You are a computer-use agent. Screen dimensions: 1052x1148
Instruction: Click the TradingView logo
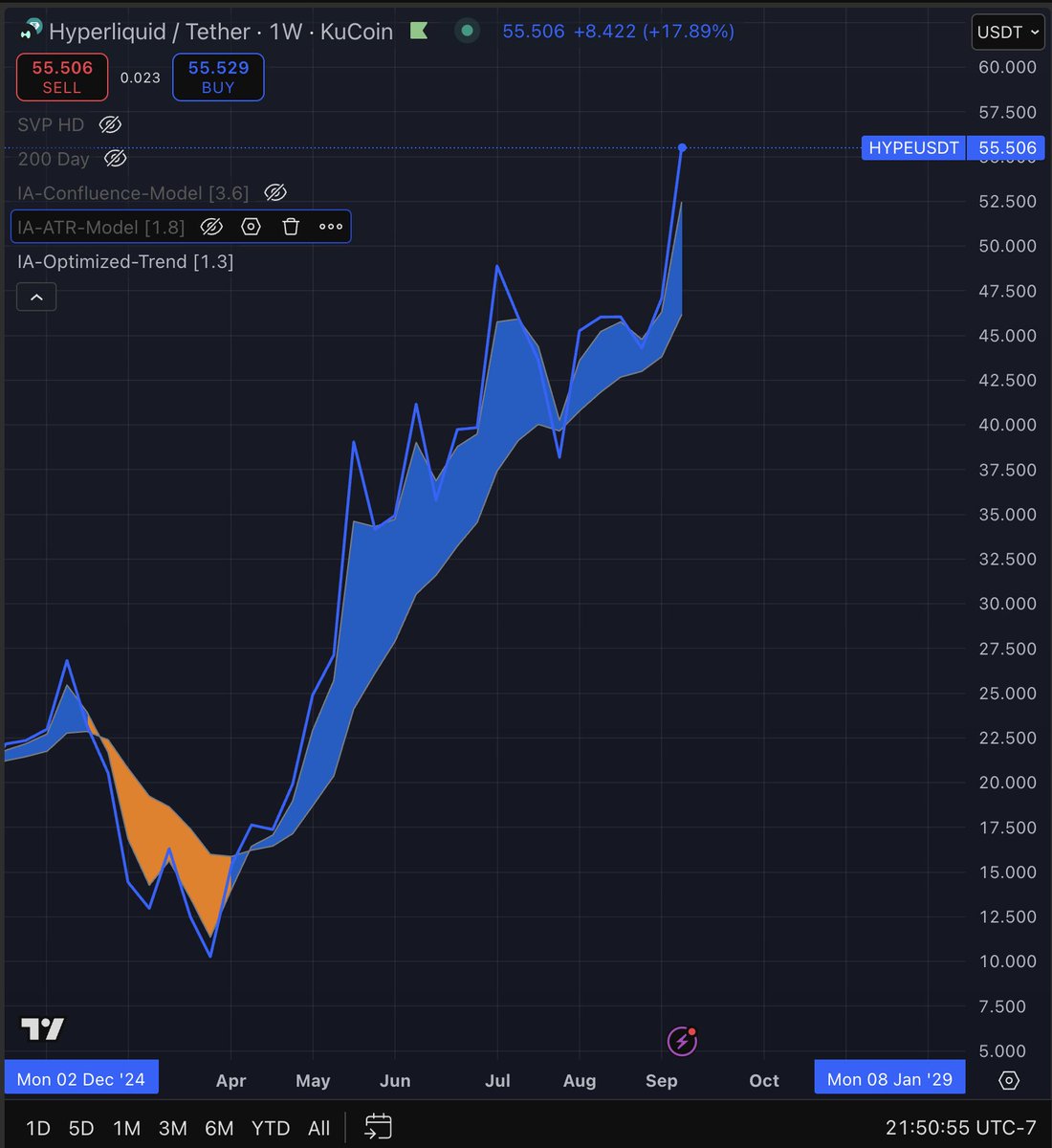click(x=43, y=1028)
